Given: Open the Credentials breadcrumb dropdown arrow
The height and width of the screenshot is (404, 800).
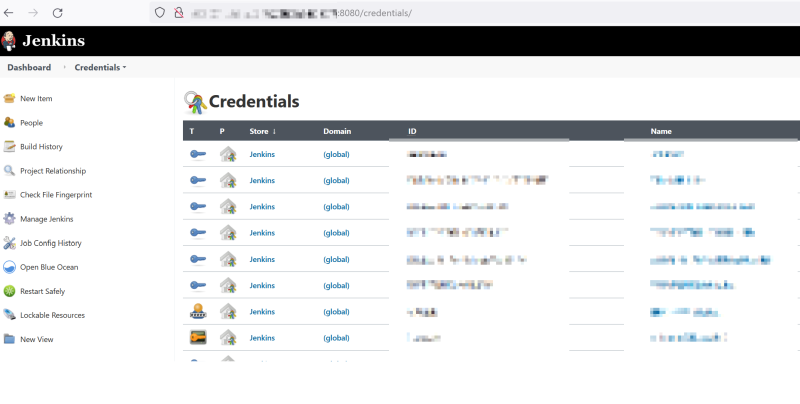Looking at the screenshot, I should [124, 67].
